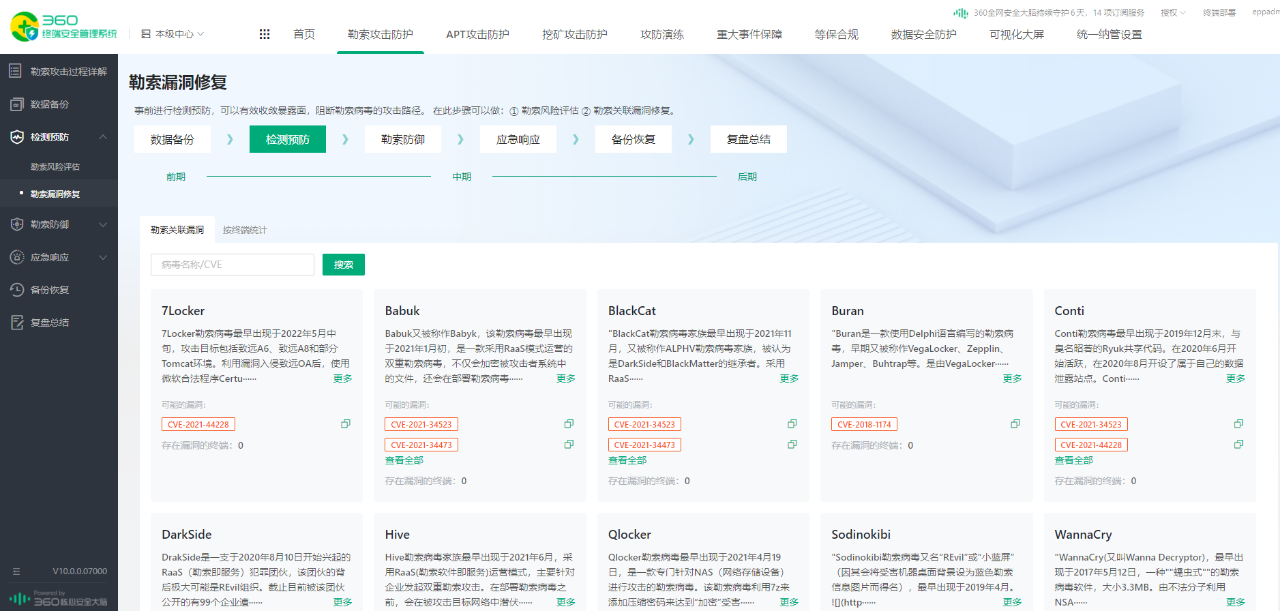Open 首页 in top navigation

click(304, 34)
